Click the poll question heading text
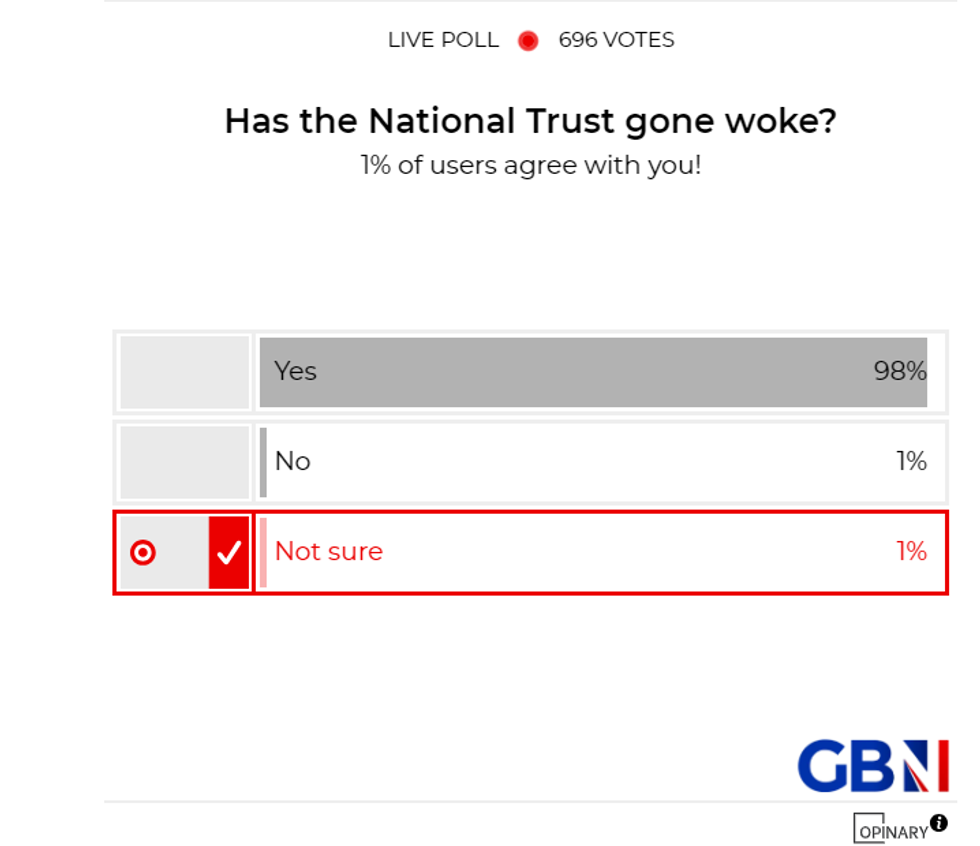 pyautogui.click(x=530, y=121)
